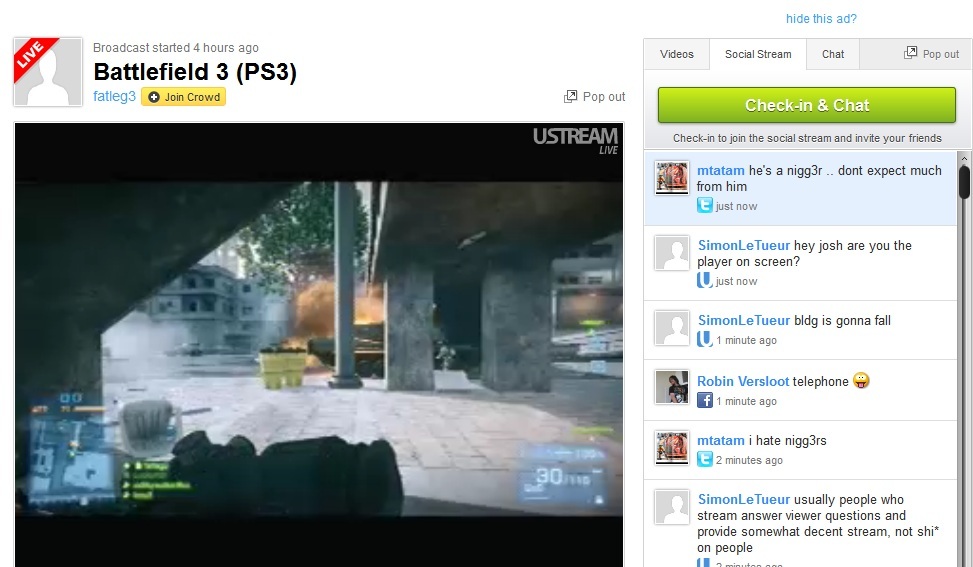This screenshot has height=567, width=973.
Task: Click Ustream icon under 'bldg is gonna fall'
Action: pyautogui.click(x=704, y=339)
